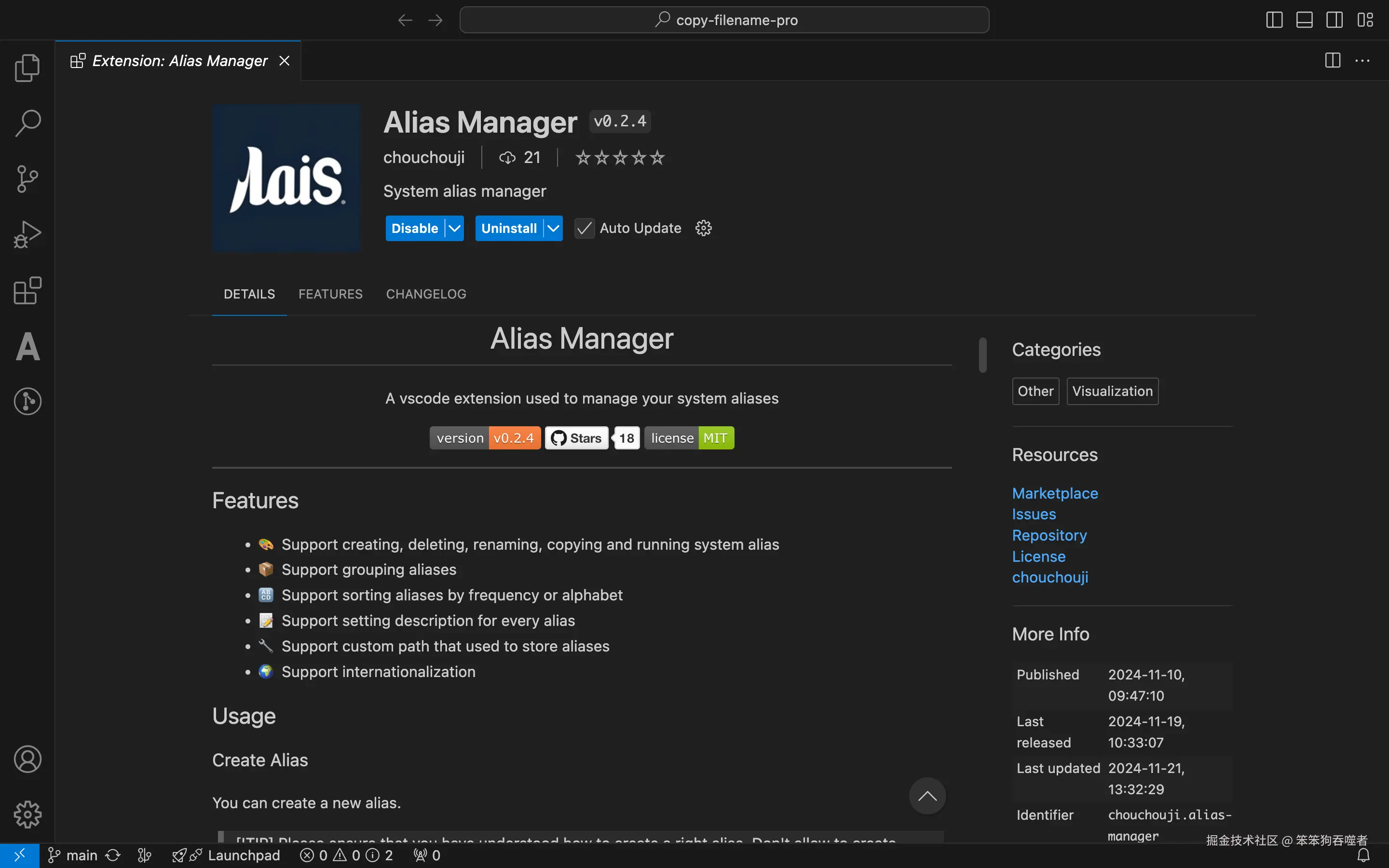Click the README scrollbar thumb
The height and width of the screenshot is (868, 1389).
tap(982, 355)
